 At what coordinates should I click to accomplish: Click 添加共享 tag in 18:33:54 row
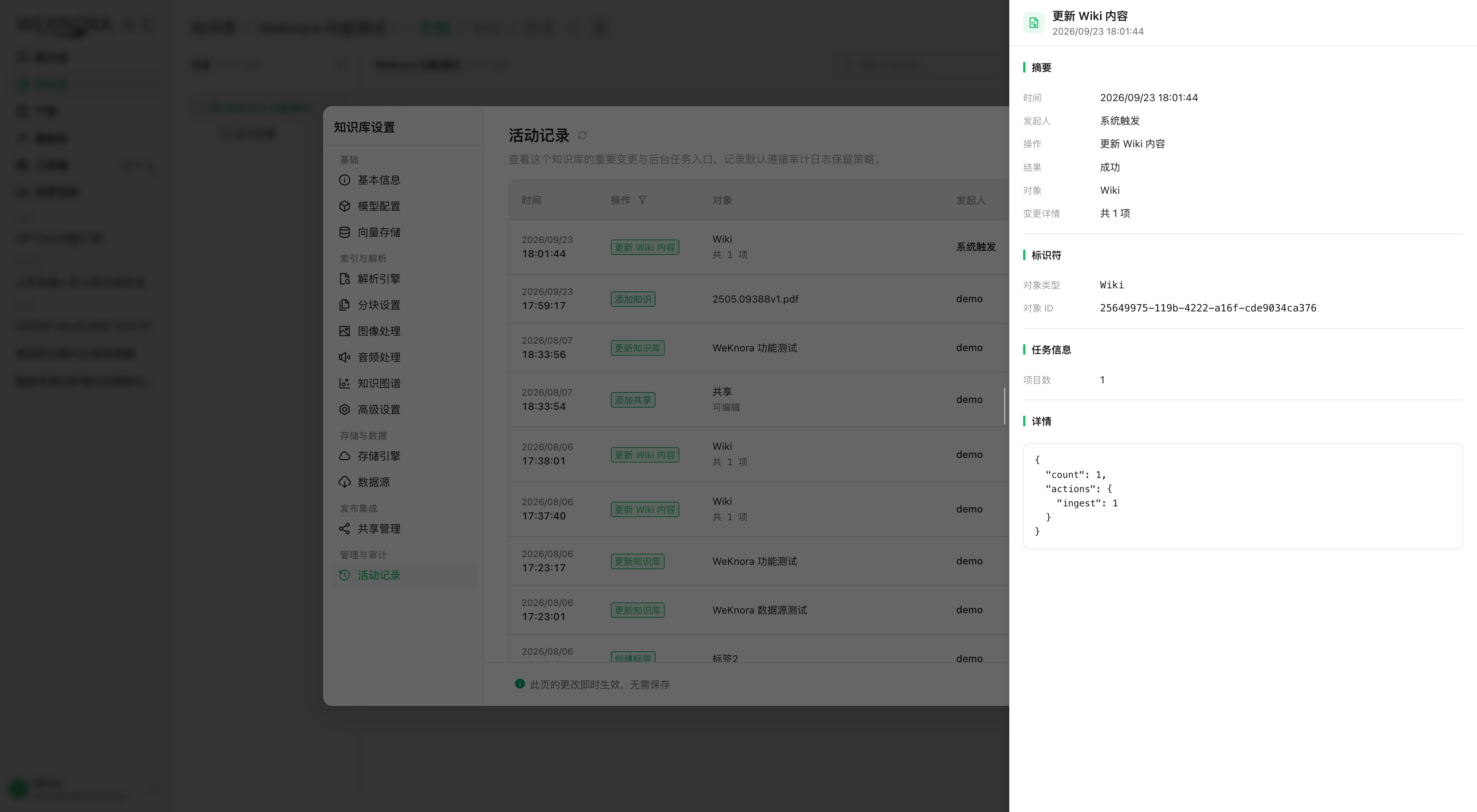click(x=632, y=400)
